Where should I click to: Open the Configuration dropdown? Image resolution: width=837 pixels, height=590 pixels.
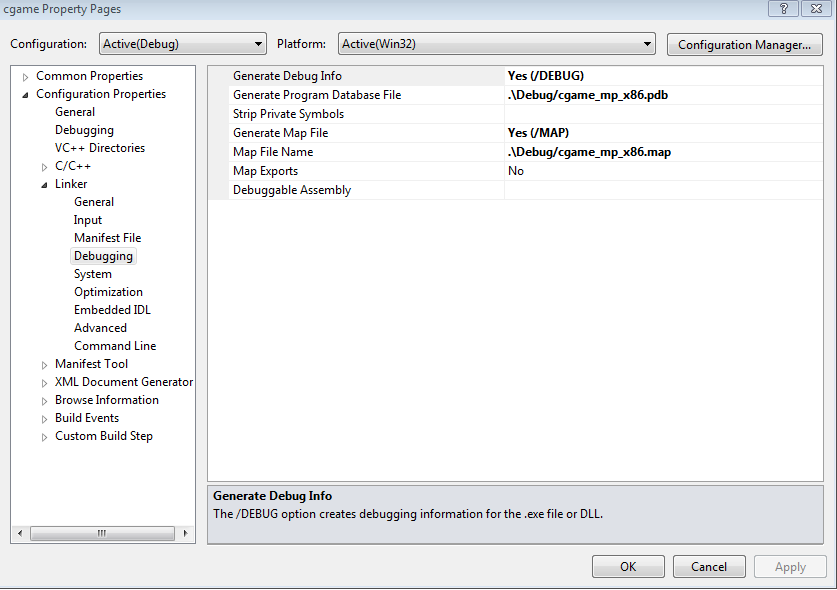click(182, 44)
